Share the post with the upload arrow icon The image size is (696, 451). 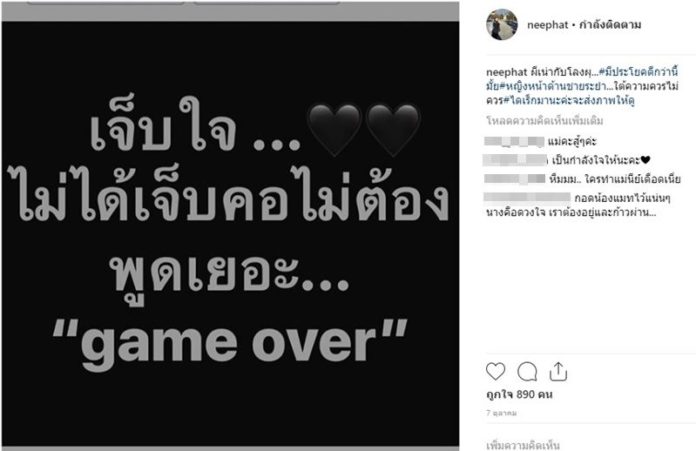point(558,372)
